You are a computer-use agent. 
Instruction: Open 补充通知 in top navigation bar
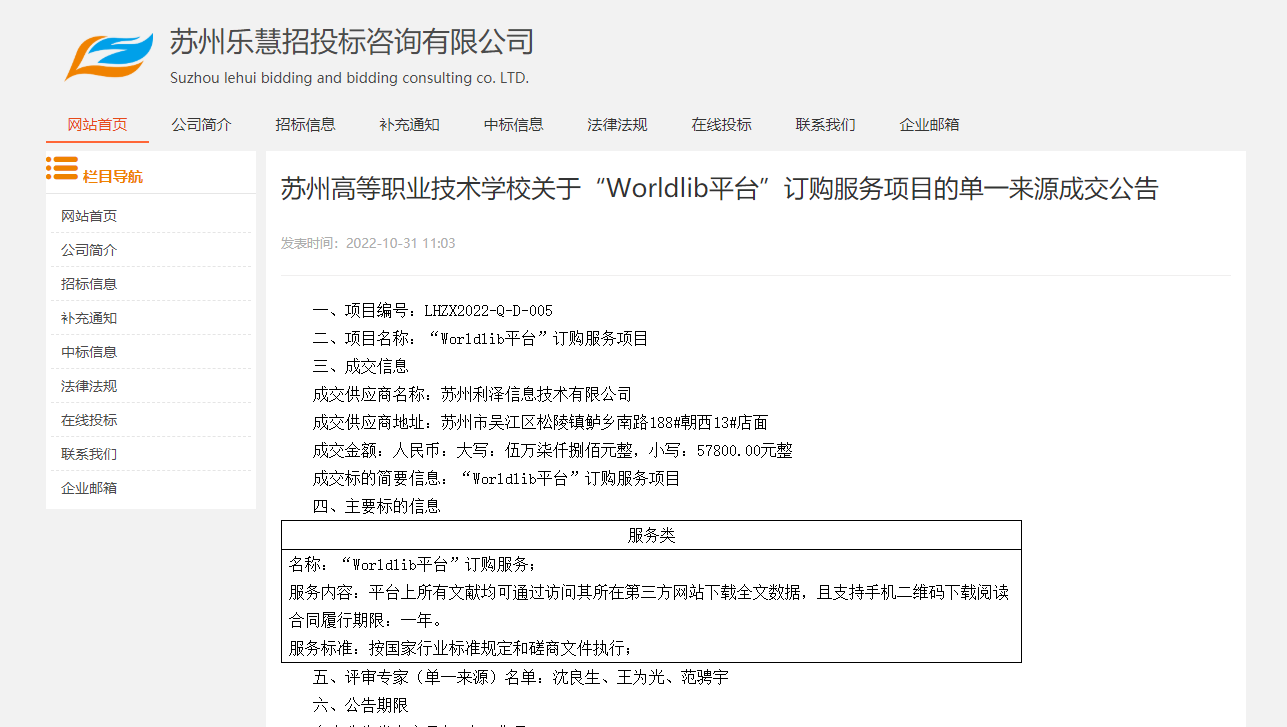pyautogui.click(x=409, y=125)
